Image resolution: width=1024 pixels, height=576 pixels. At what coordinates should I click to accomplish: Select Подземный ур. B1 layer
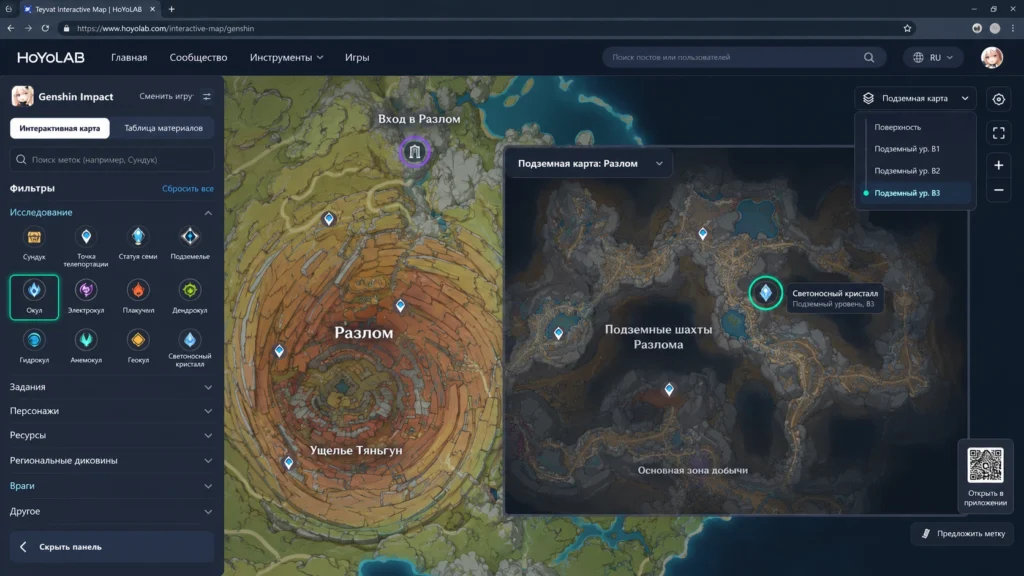[x=906, y=149]
